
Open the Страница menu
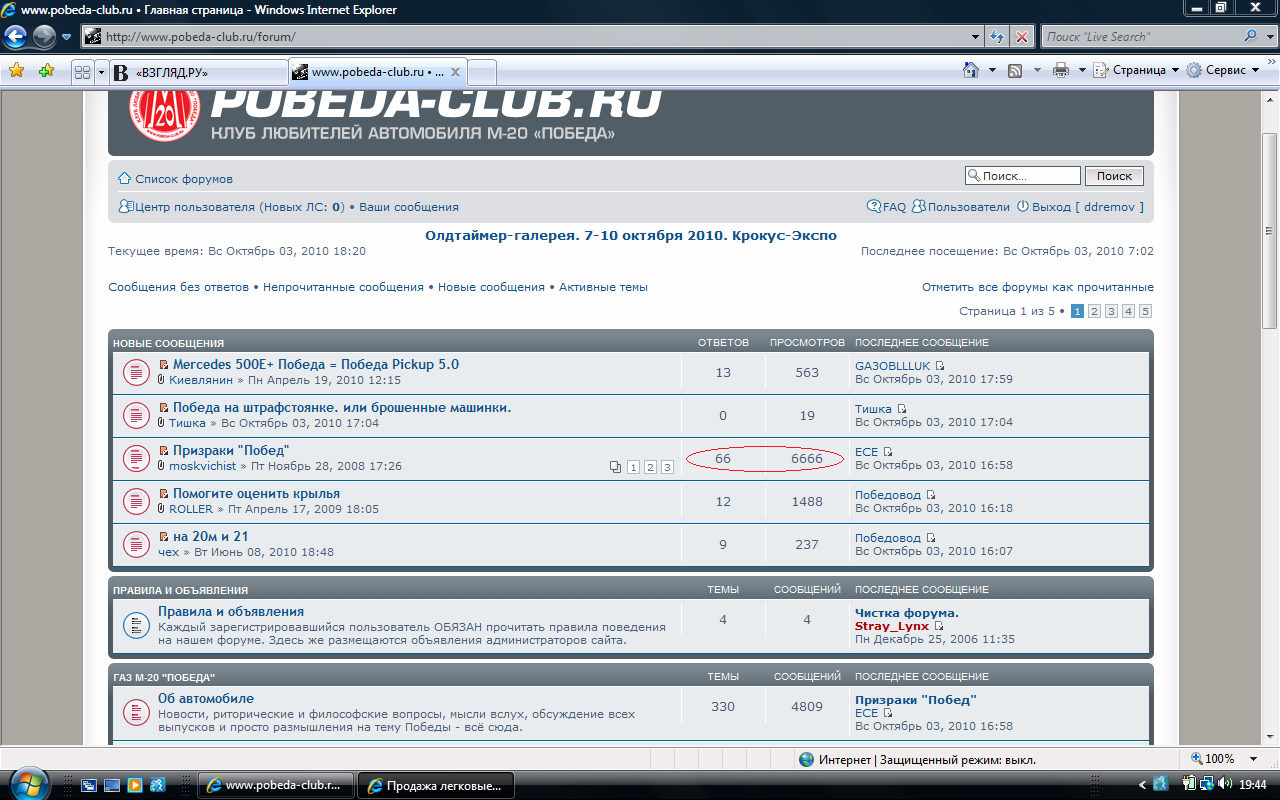(1136, 70)
